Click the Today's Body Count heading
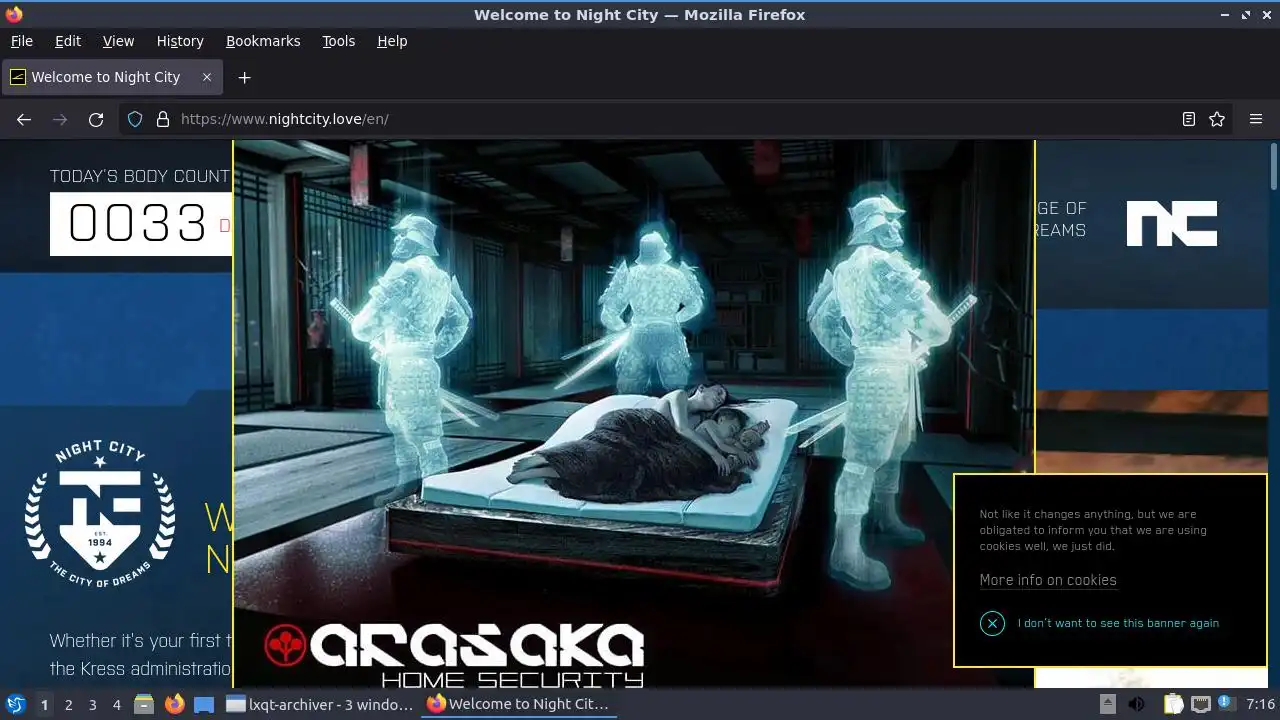The height and width of the screenshot is (720, 1280). [140, 176]
